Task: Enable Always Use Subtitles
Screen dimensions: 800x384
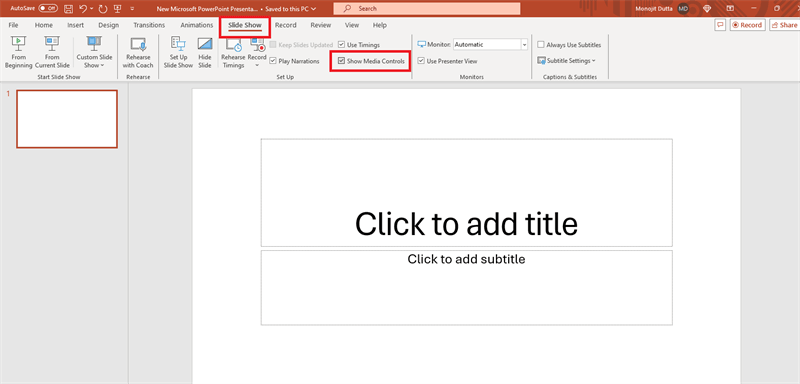Action: (x=541, y=45)
